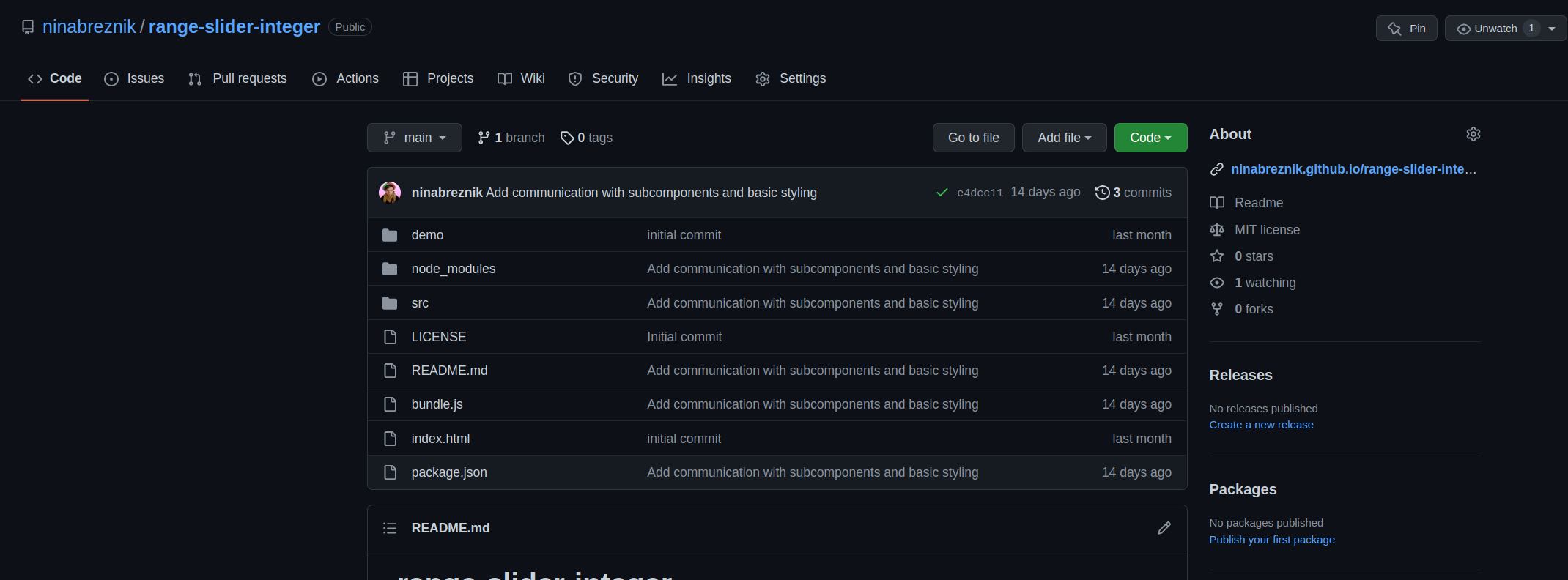Click the file icon for bundle.js
The image size is (1568, 580).
pos(390,404)
